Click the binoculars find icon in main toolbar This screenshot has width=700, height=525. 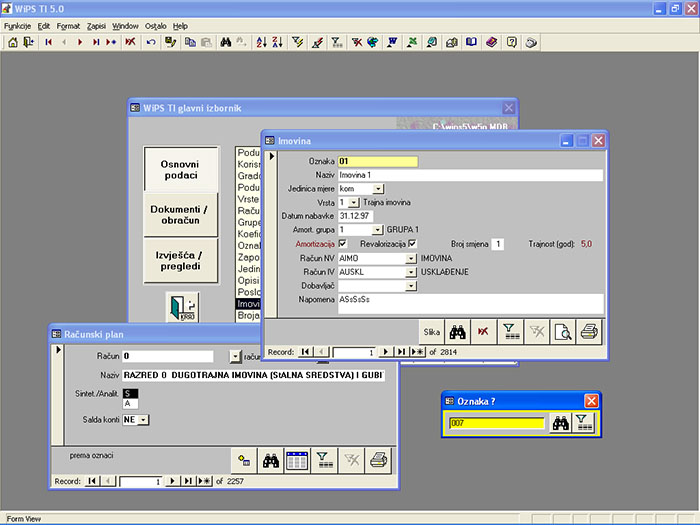click(225, 42)
